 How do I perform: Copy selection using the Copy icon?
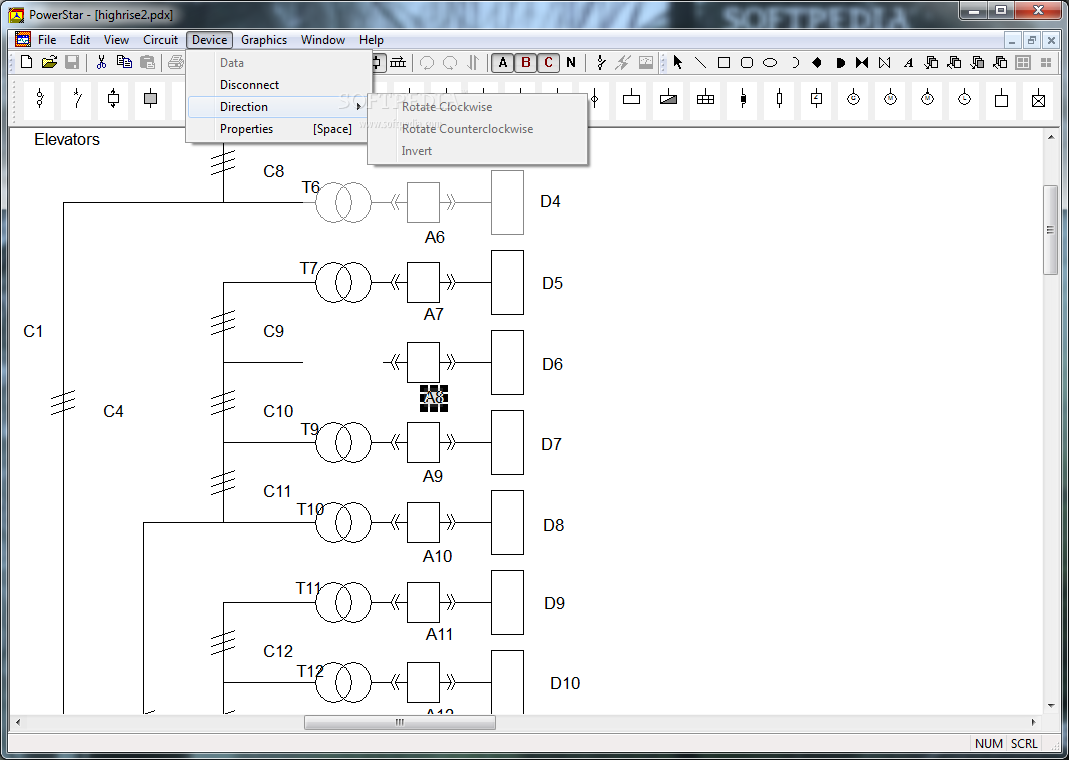click(124, 63)
